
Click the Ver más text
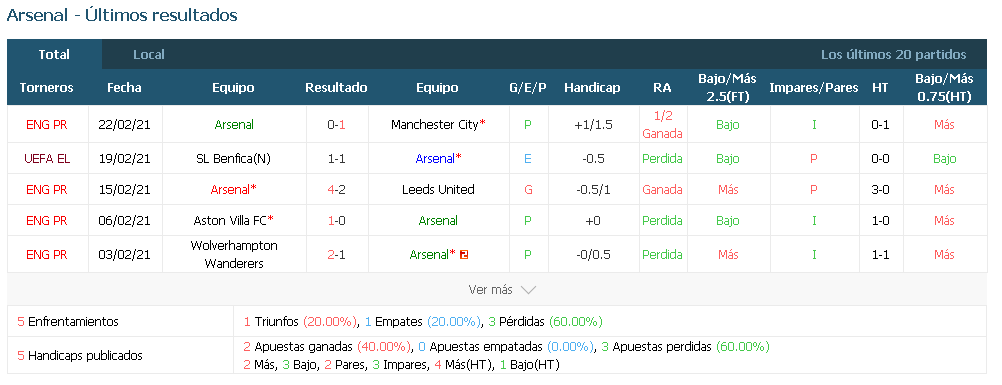click(x=490, y=290)
